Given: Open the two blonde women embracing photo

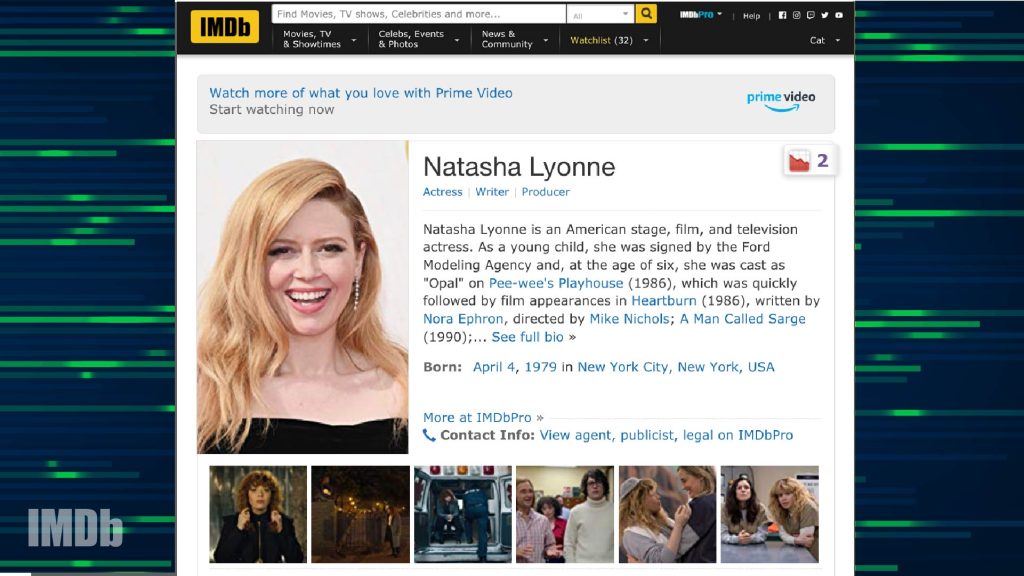Looking at the screenshot, I should (667, 514).
